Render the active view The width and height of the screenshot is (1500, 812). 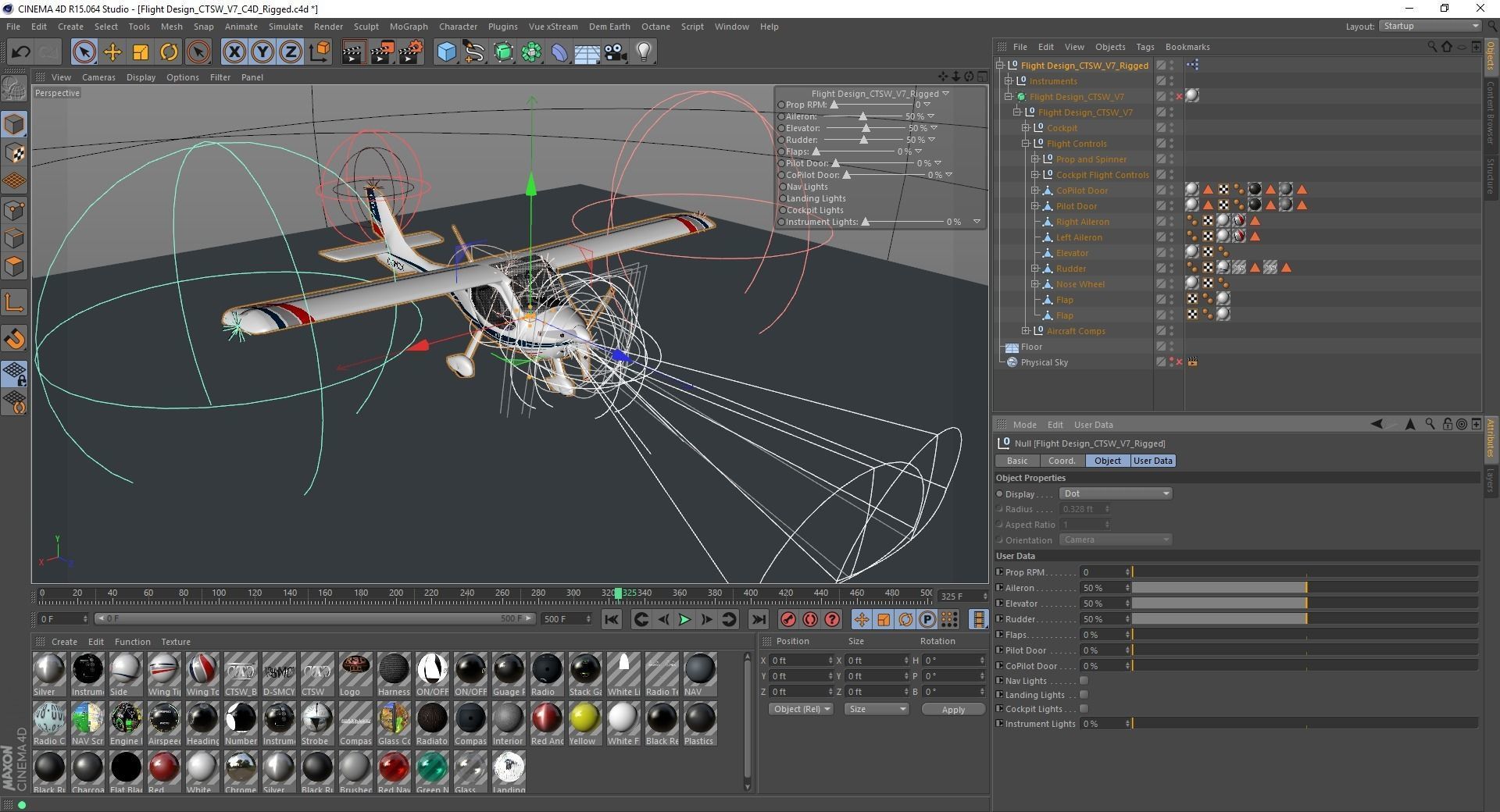point(353,52)
